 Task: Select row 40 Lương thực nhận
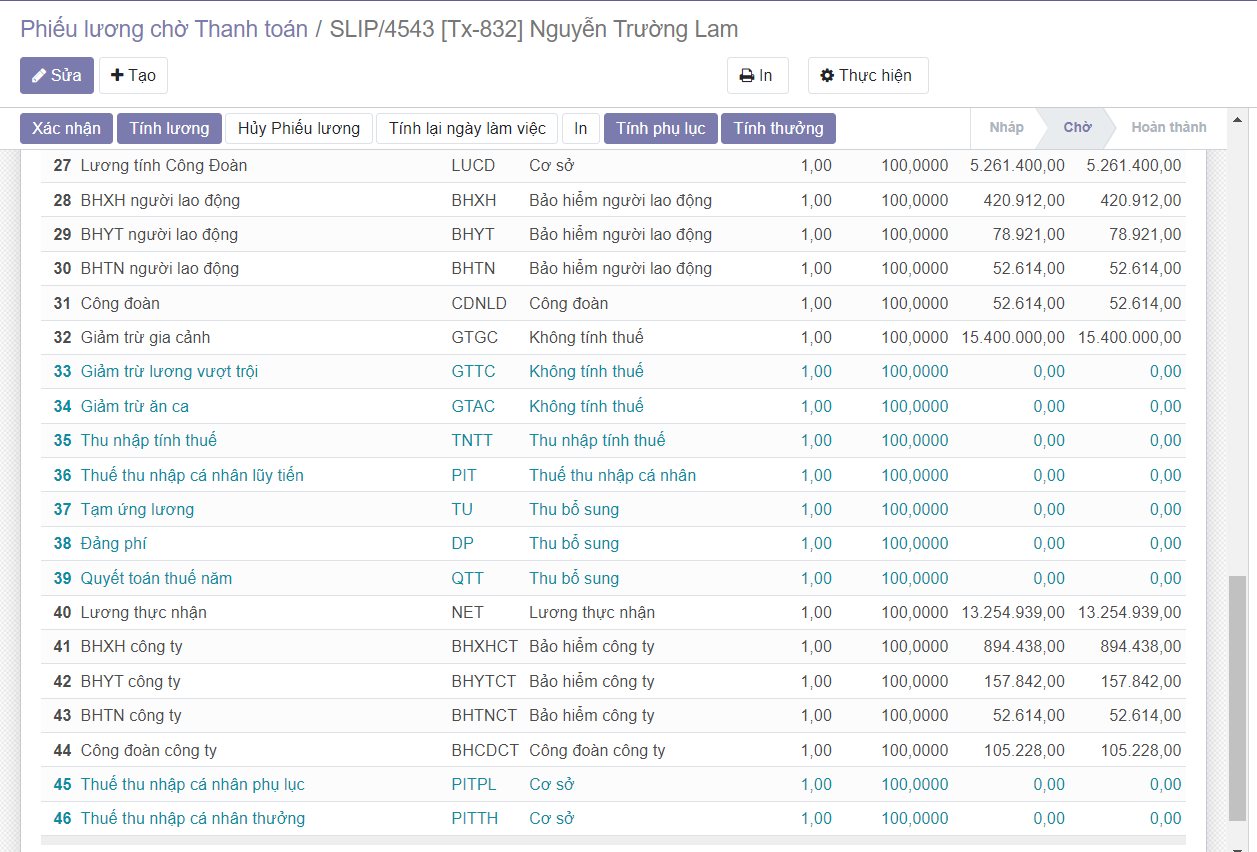[144, 612]
